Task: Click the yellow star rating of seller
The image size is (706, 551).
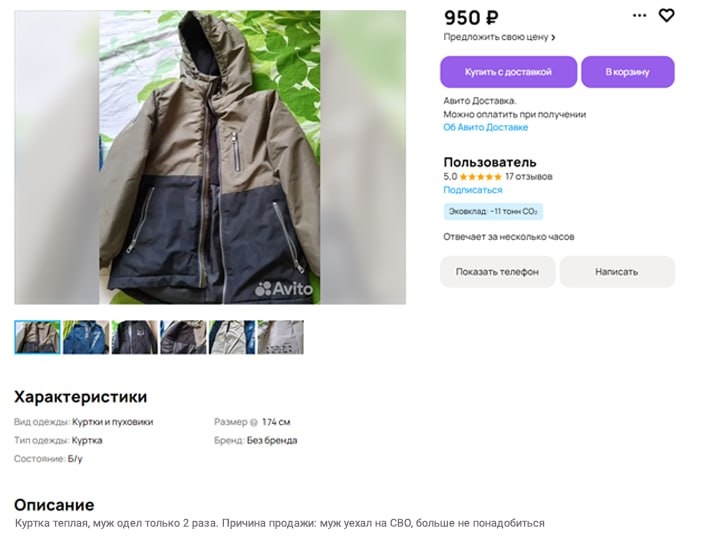Action: click(481, 177)
